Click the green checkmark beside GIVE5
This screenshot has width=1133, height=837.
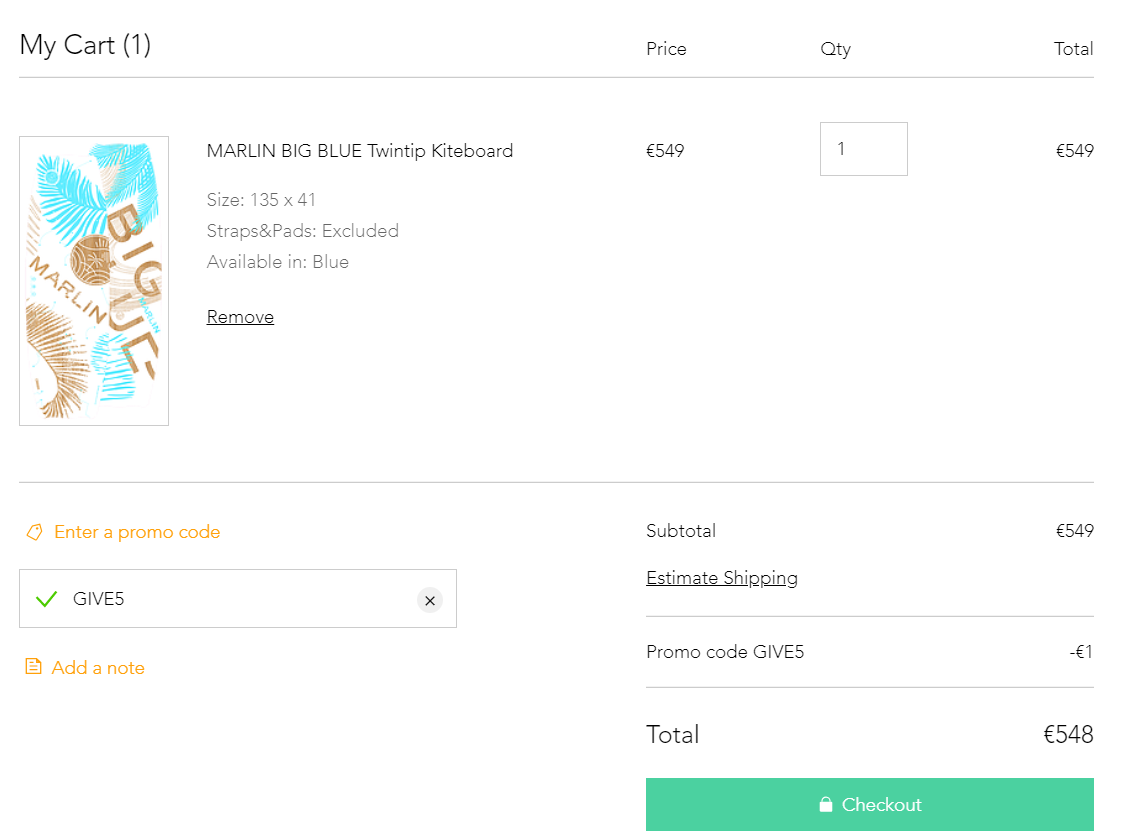coord(46,599)
